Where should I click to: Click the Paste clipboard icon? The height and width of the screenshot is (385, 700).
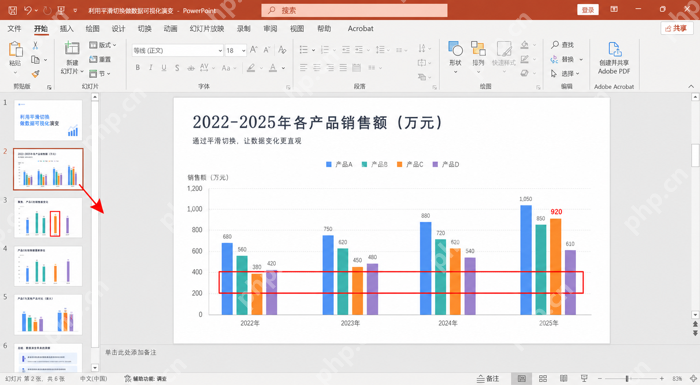click(x=16, y=50)
